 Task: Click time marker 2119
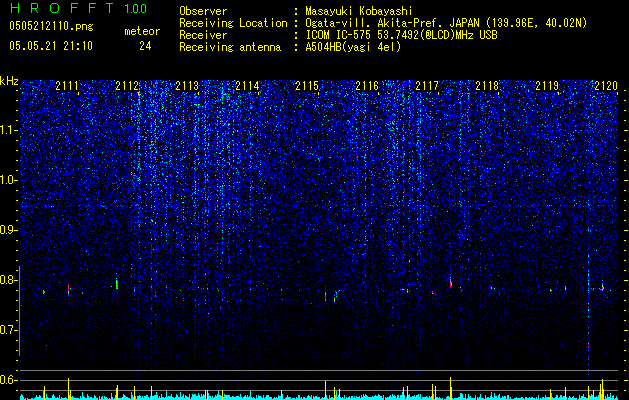pyautogui.click(x=547, y=86)
